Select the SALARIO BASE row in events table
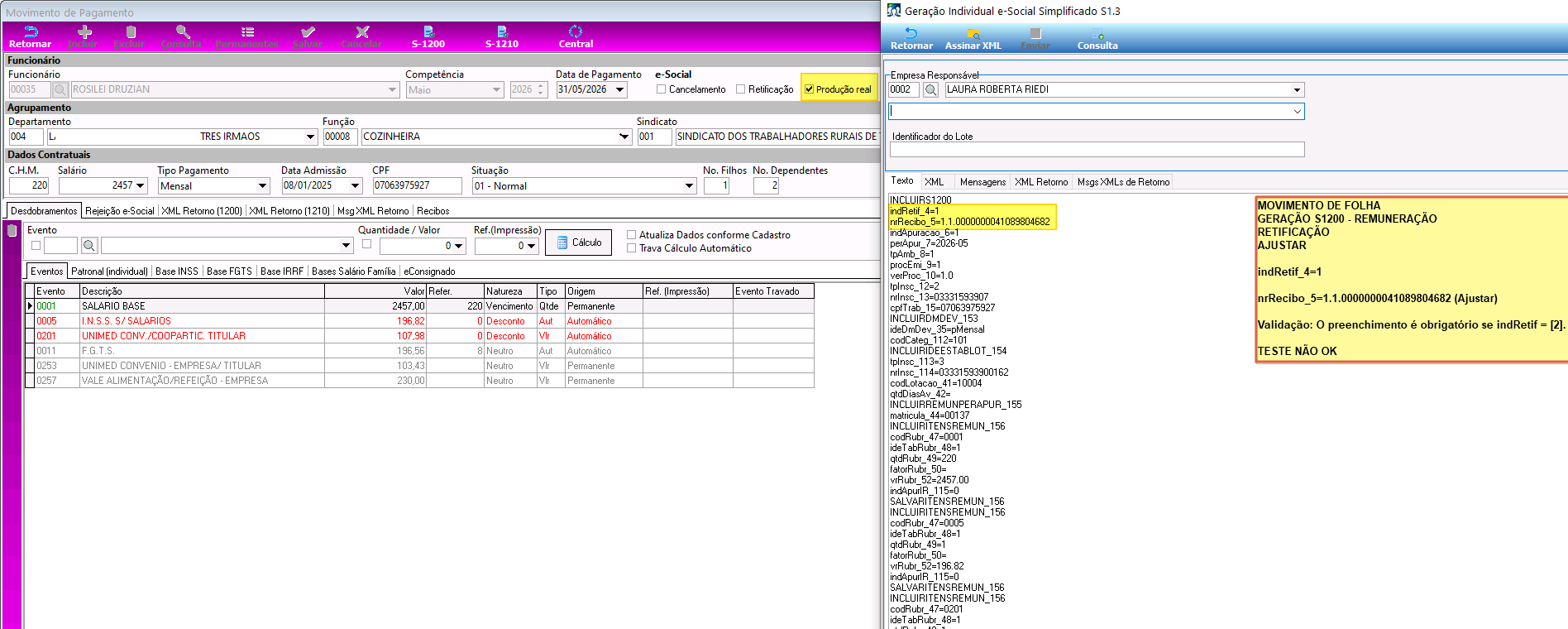The width and height of the screenshot is (1568, 629). click(x=420, y=306)
